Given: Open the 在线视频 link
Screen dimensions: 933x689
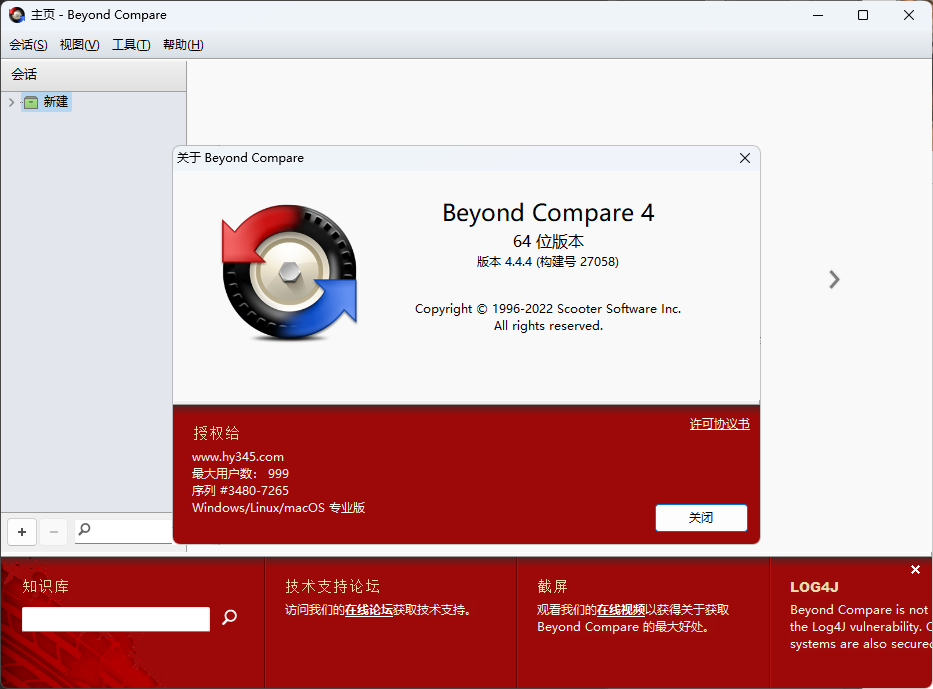Looking at the screenshot, I should coord(620,609).
